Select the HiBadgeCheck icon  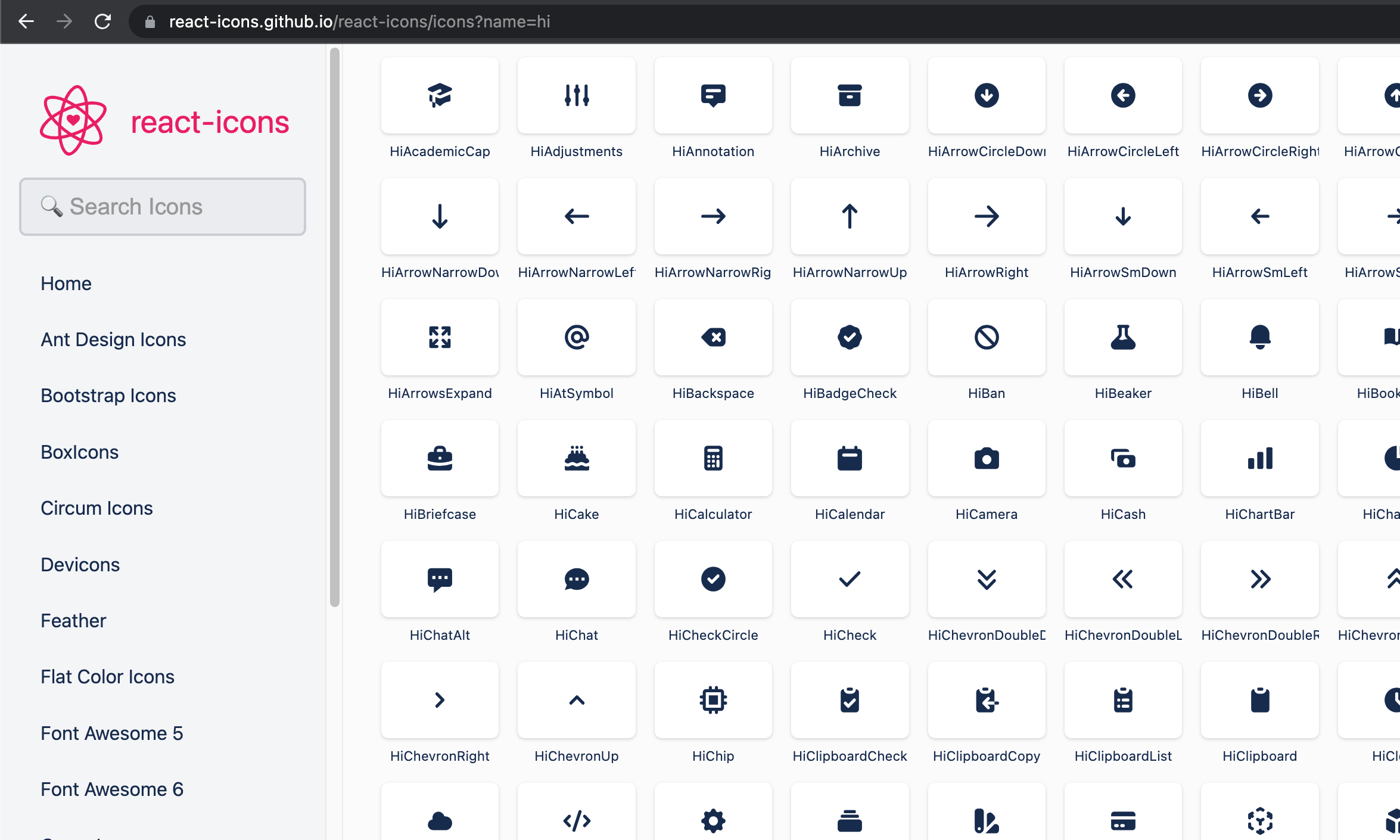(x=850, y=337)
